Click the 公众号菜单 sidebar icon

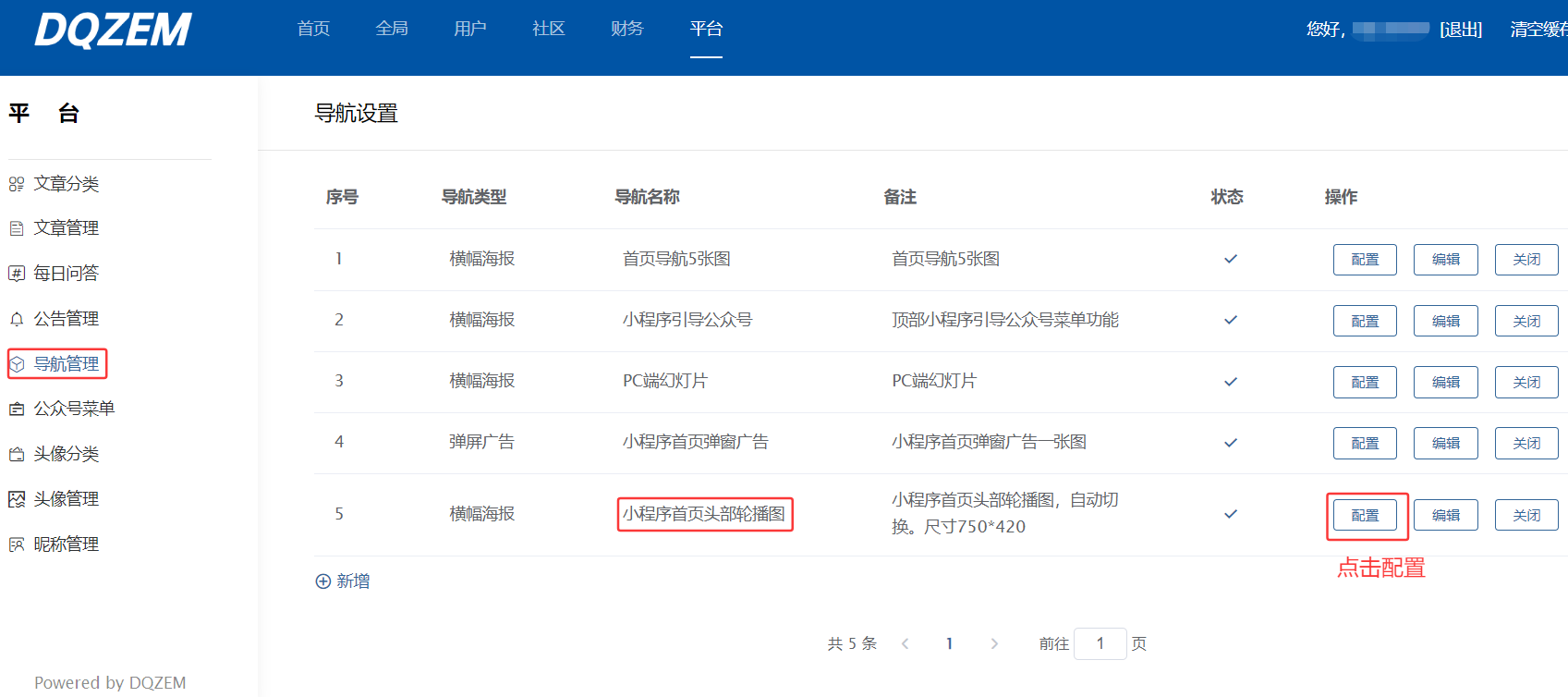click(x=17, y=409)
